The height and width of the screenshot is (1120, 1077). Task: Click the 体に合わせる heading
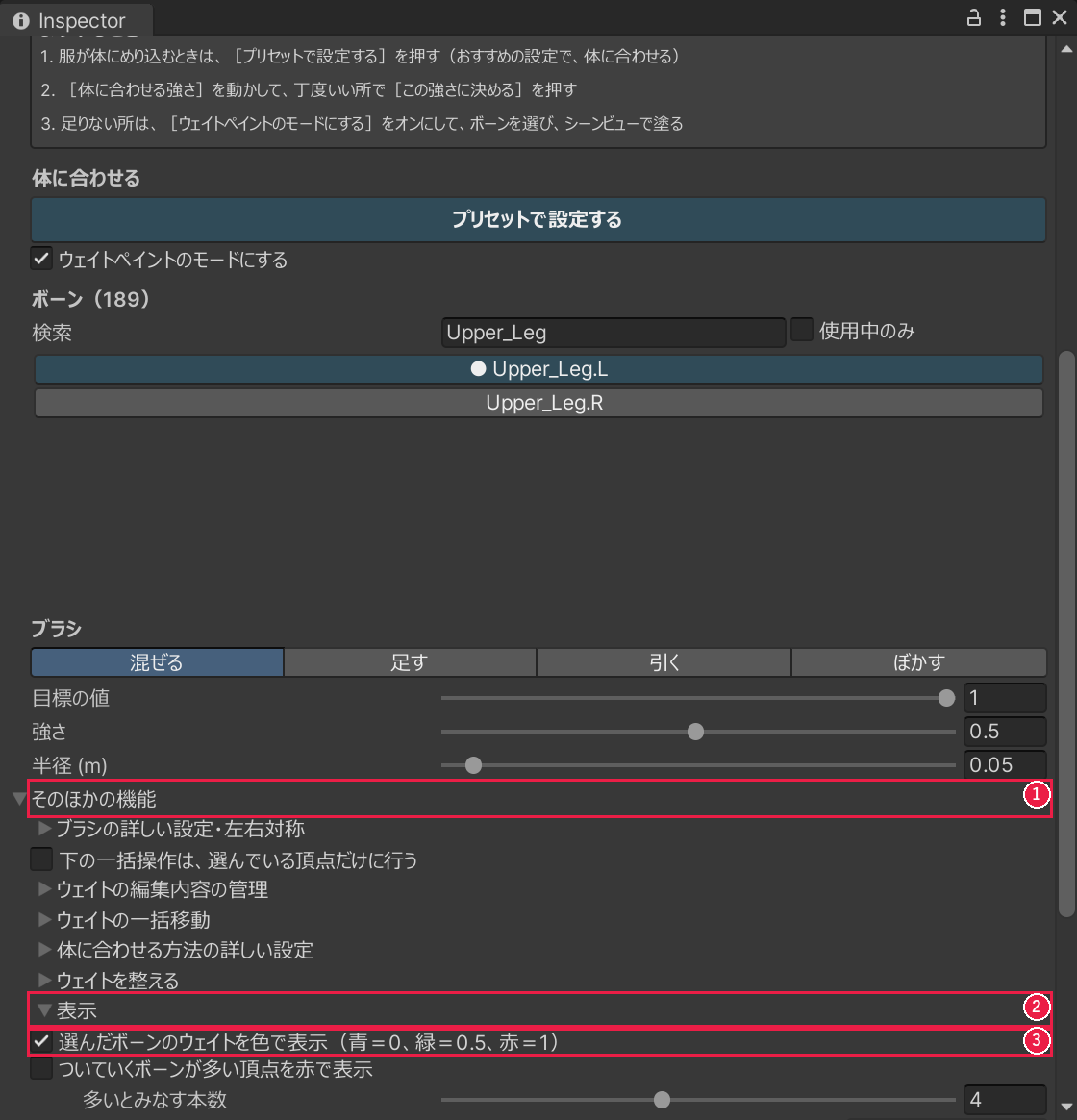[x=86, y=178]
